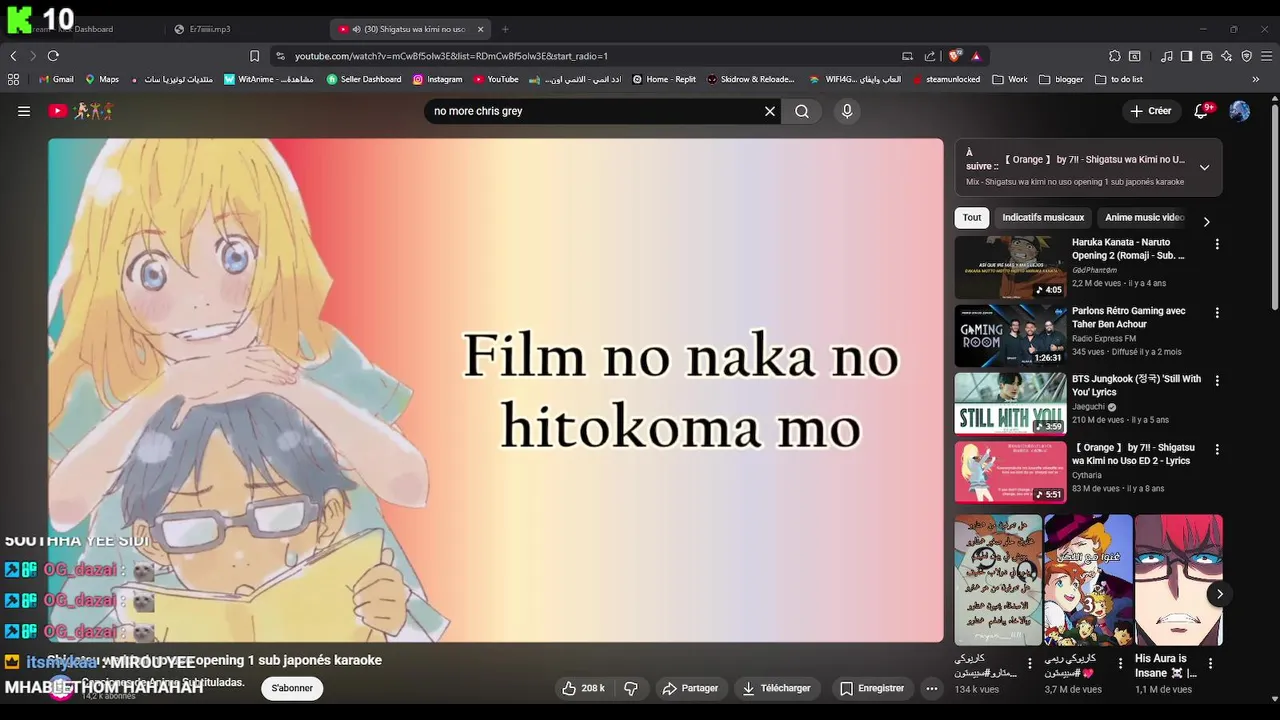
Task: Open options for Parlons Rétro Gaming
Action: pos(1217,313)
